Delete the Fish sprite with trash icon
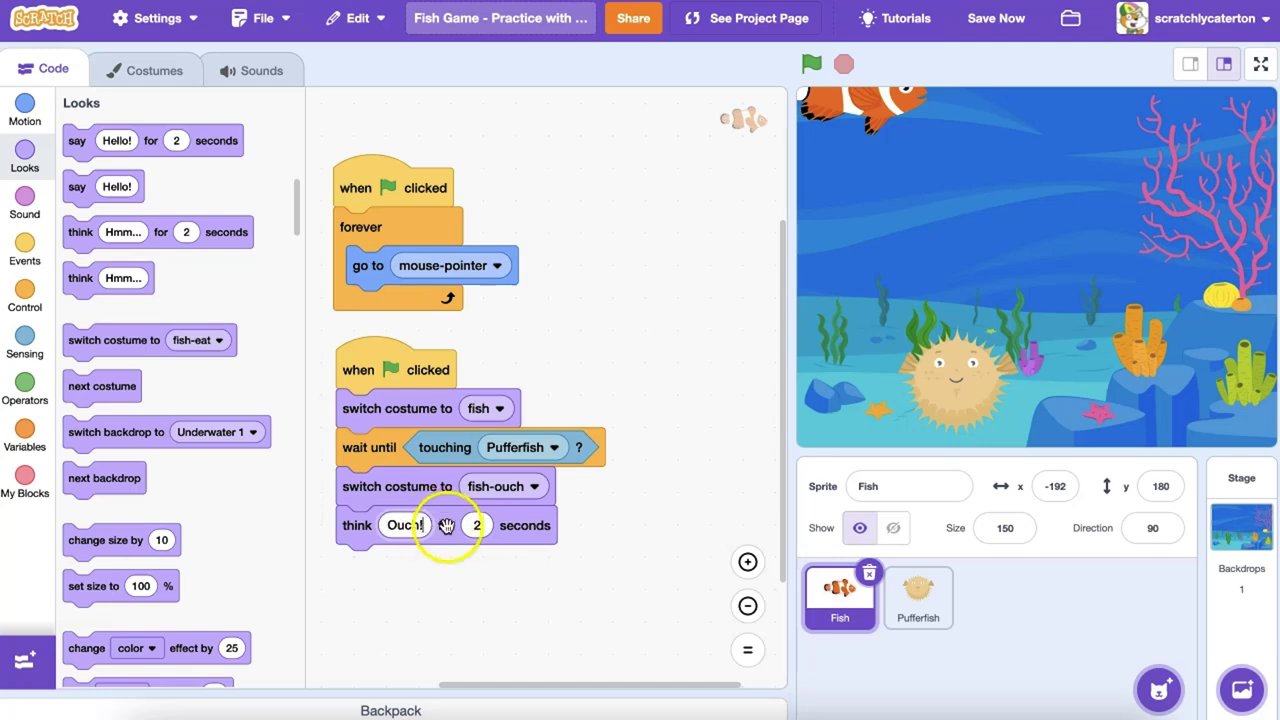Viewport: 1280px width, 720px height. tap(869, 573)
